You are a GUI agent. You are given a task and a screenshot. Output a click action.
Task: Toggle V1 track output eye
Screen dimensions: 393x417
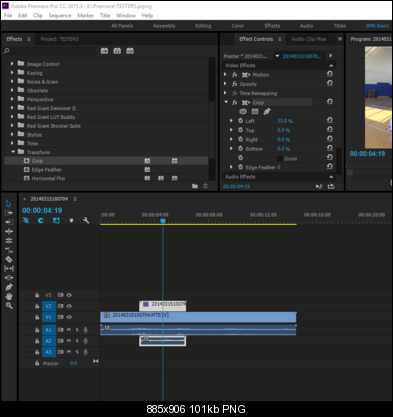click(x=69, y=317)
